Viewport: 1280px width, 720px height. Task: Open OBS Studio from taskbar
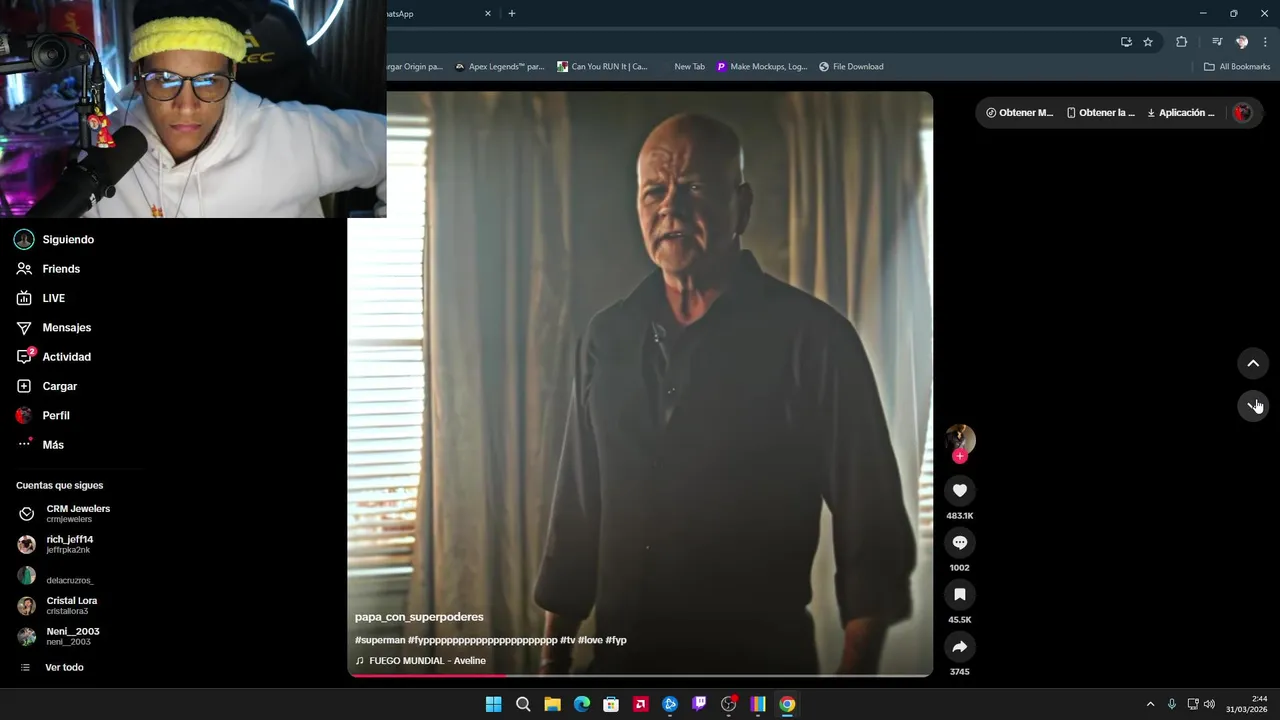tap(729, 704)
